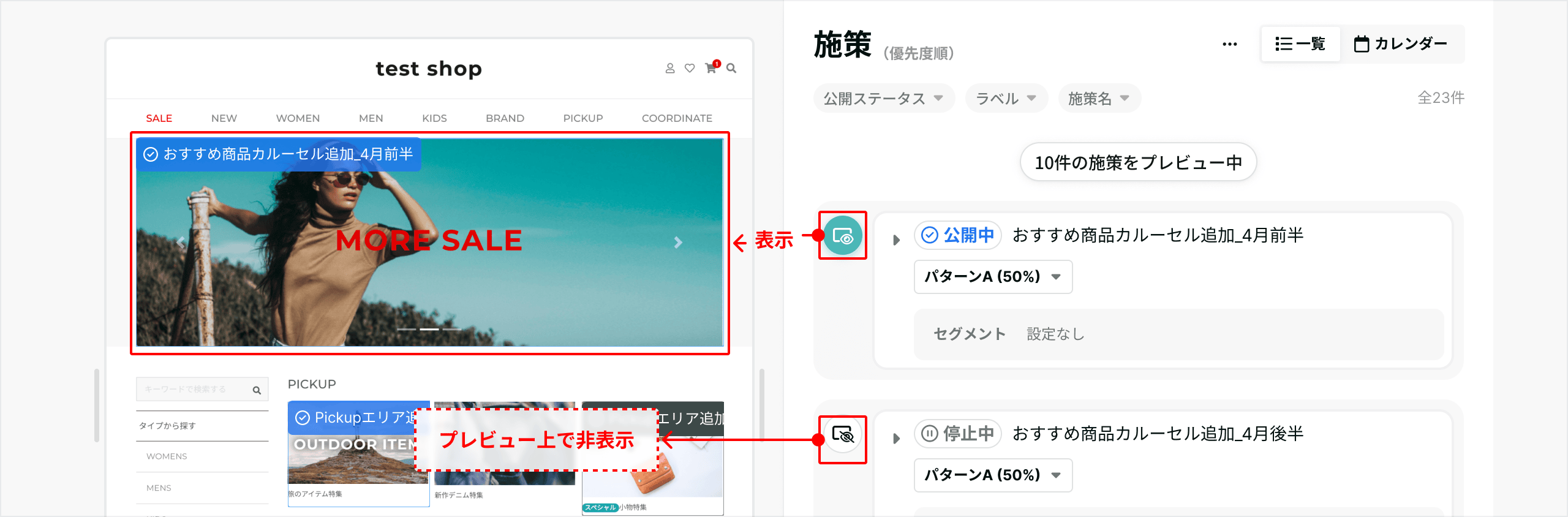Show previous carousel slide arrow
Screen dimensions: 1568x517
coord(181,243)
